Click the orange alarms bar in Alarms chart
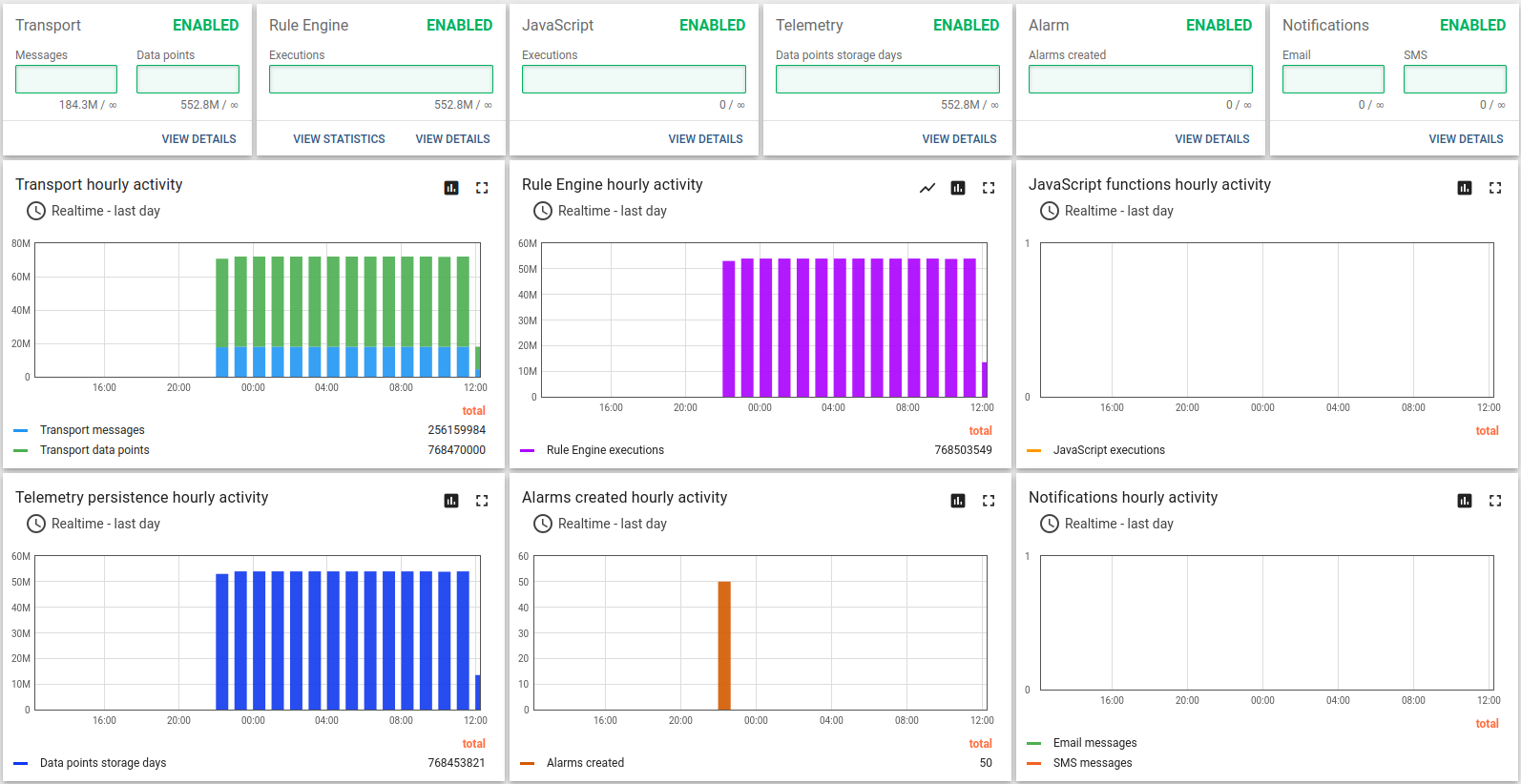 [724, 645]
